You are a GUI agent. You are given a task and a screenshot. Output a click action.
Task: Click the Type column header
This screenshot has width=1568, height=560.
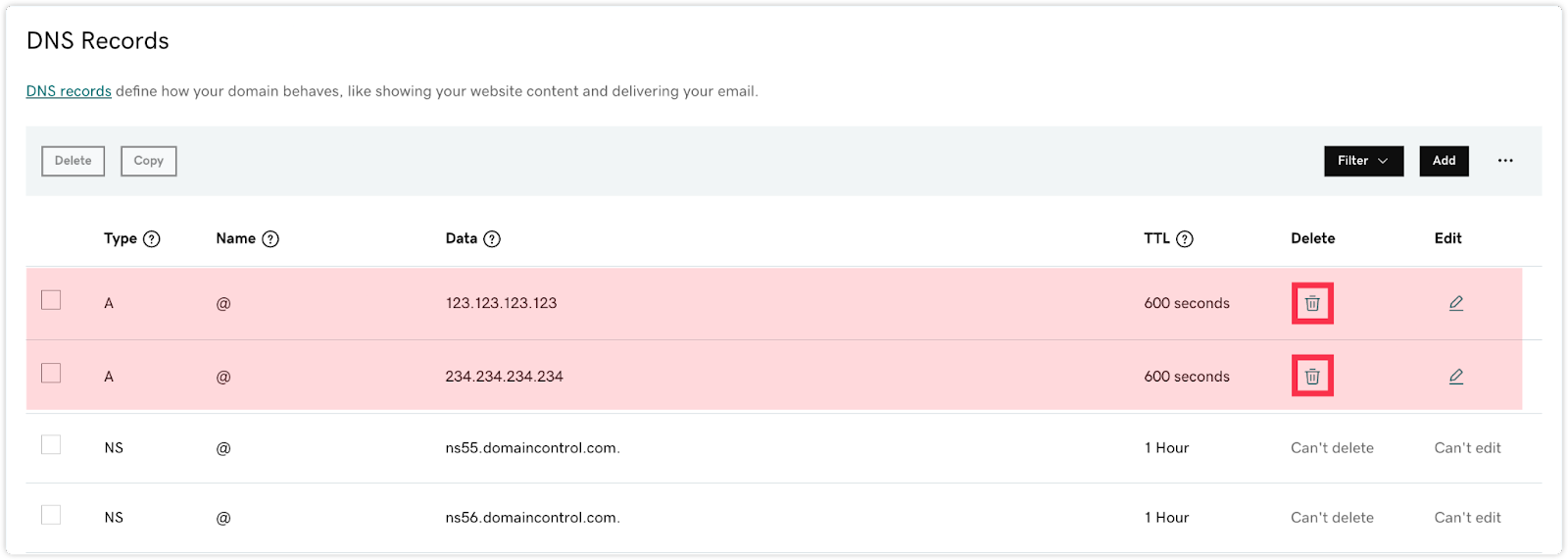[121, 238]
